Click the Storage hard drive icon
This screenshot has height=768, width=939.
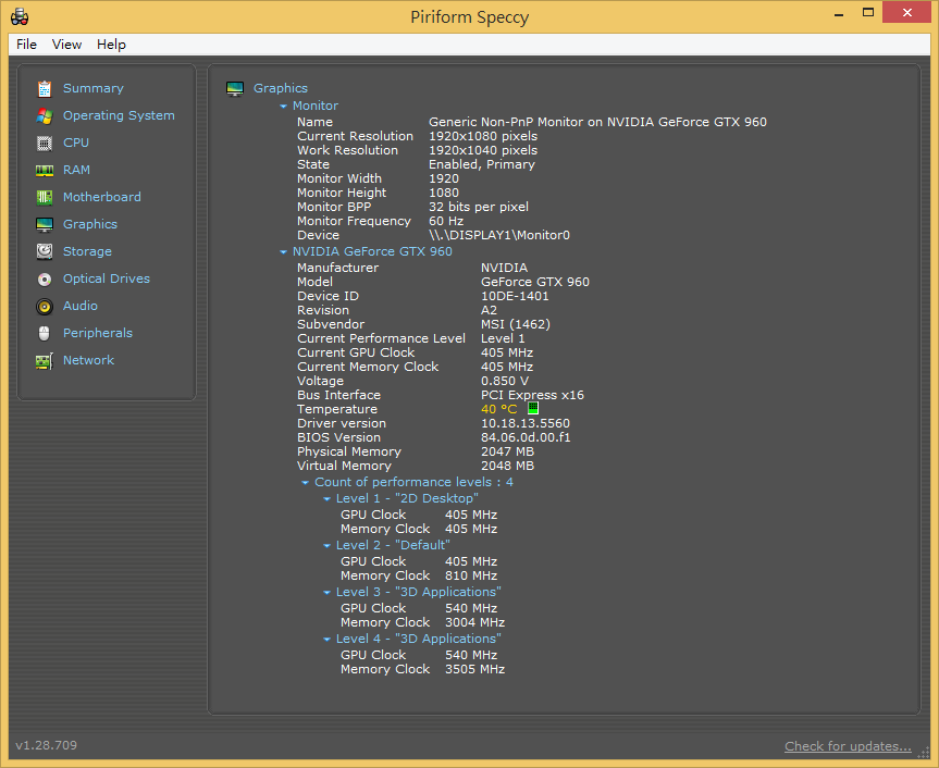coord(44,252)
